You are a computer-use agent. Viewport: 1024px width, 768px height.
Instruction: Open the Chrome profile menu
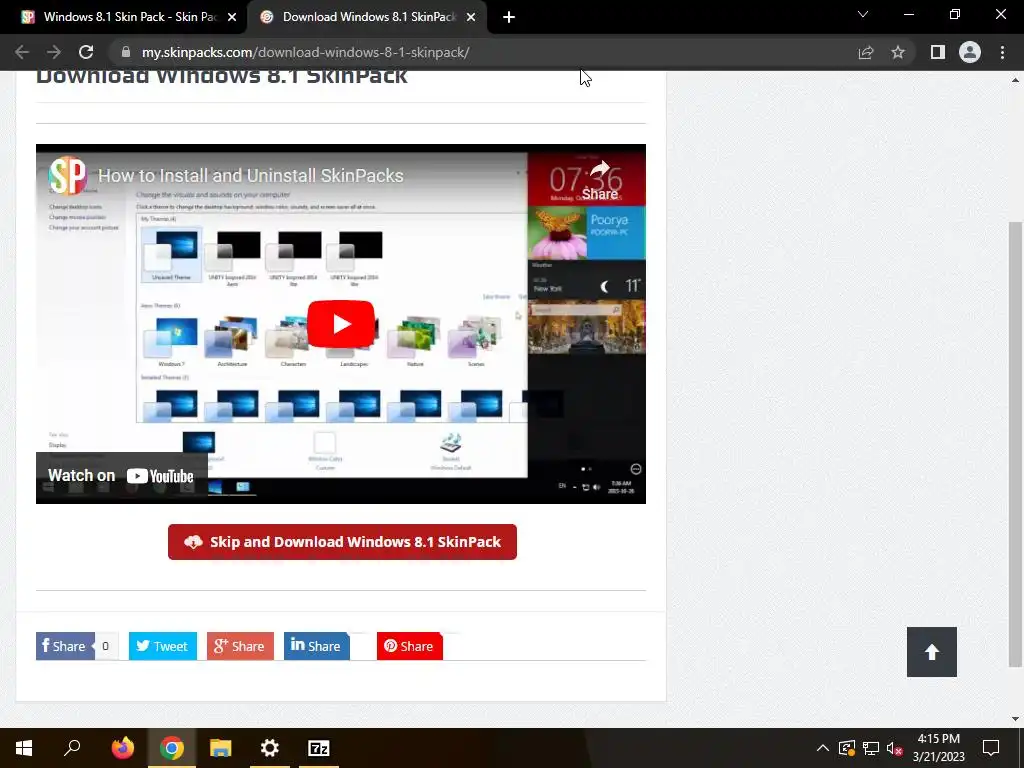970,52
